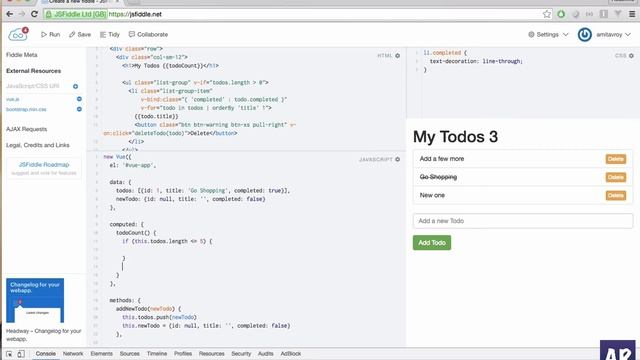This screenshot has width=640, height=360.
Task: Reload the page
Action: (x=35, y=14)
